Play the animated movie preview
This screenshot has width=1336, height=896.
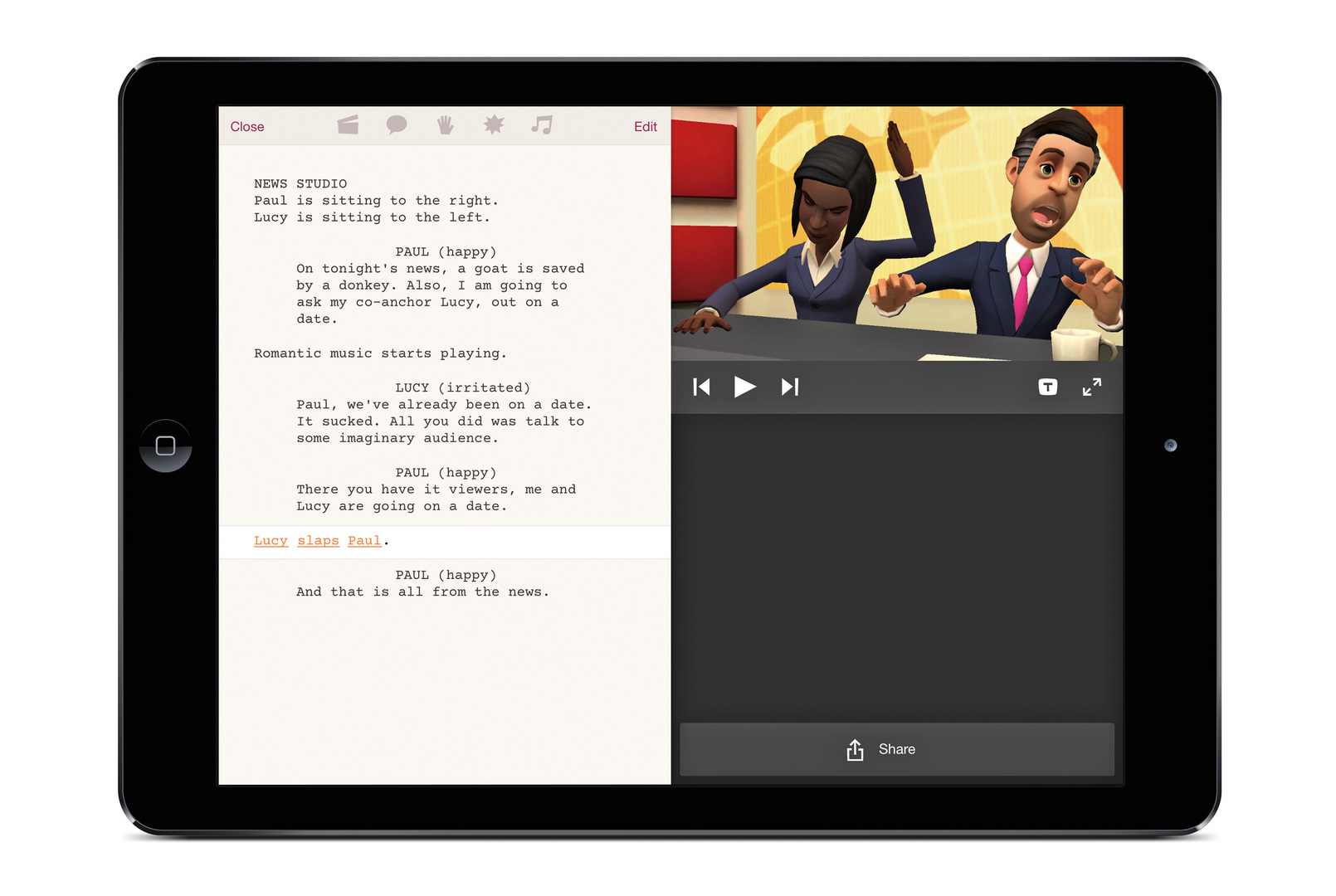pos(744,387)
